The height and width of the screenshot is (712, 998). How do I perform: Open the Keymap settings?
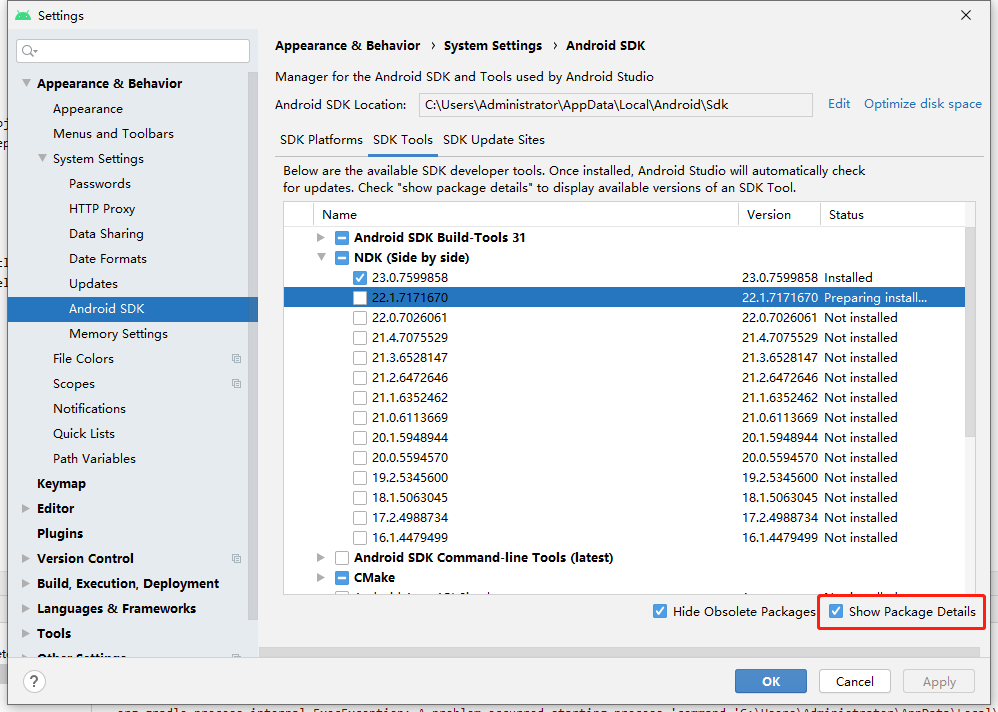(61, 484)
